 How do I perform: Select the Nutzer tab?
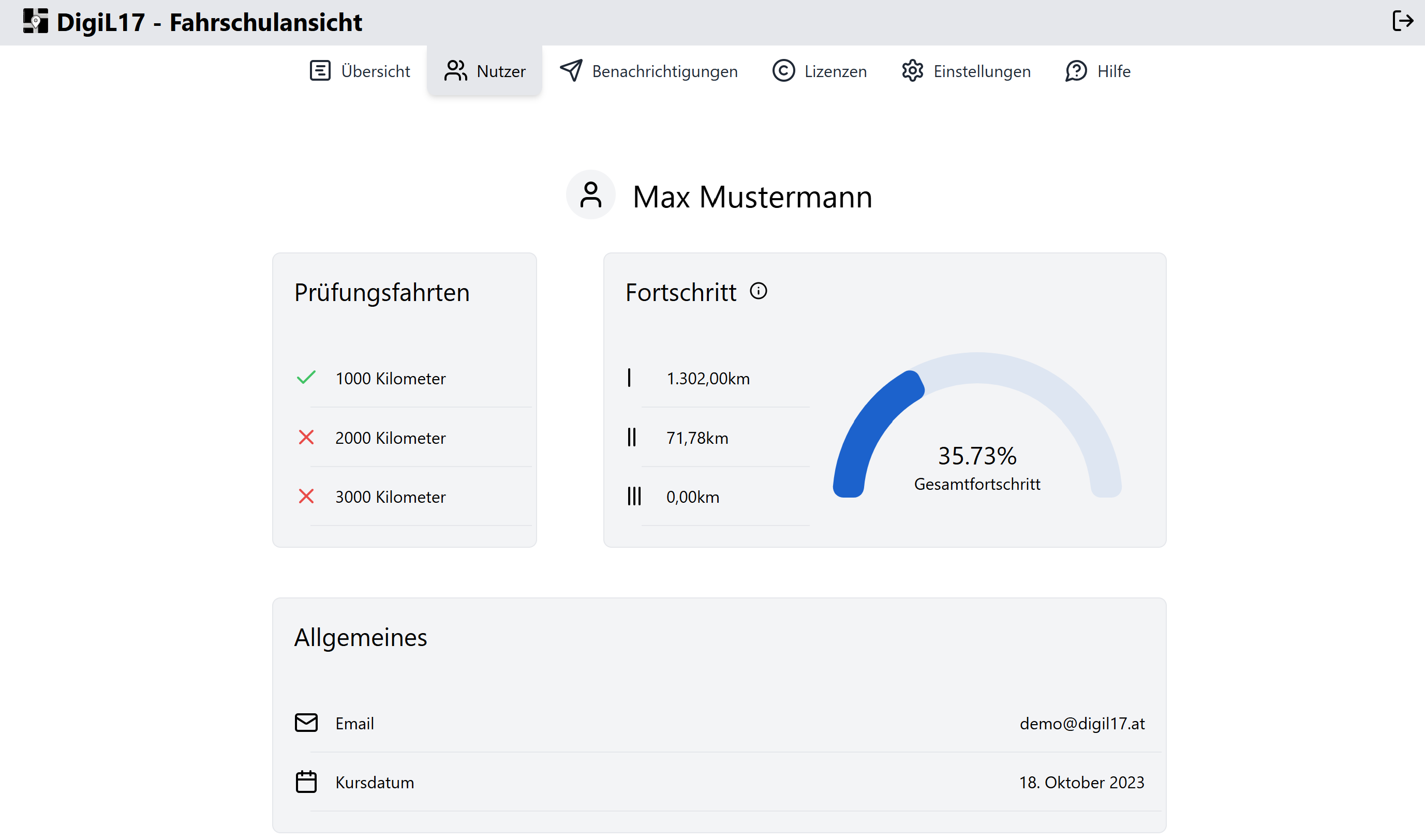tap(485, 71)
